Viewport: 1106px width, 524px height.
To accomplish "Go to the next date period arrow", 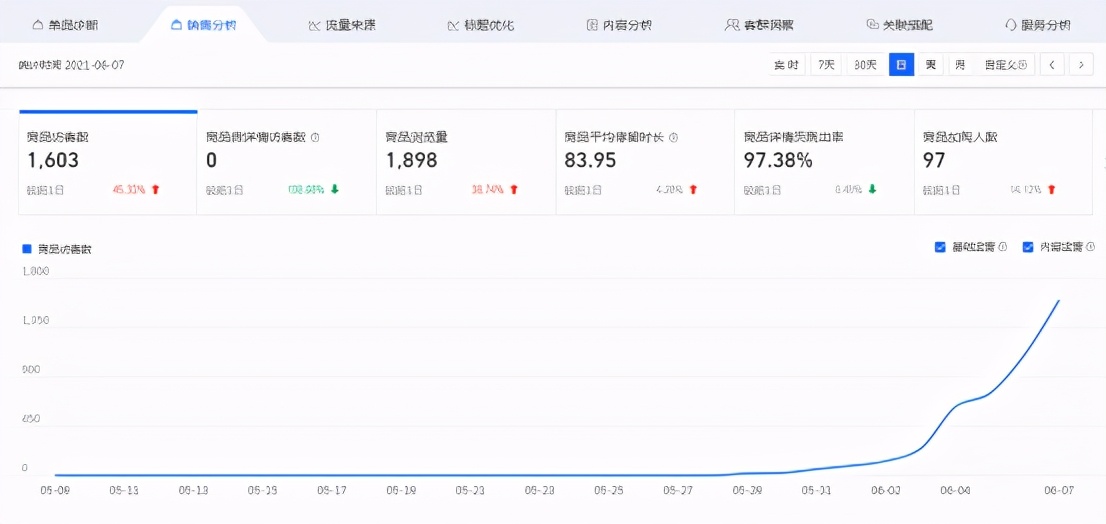I will coord(1081,65).
